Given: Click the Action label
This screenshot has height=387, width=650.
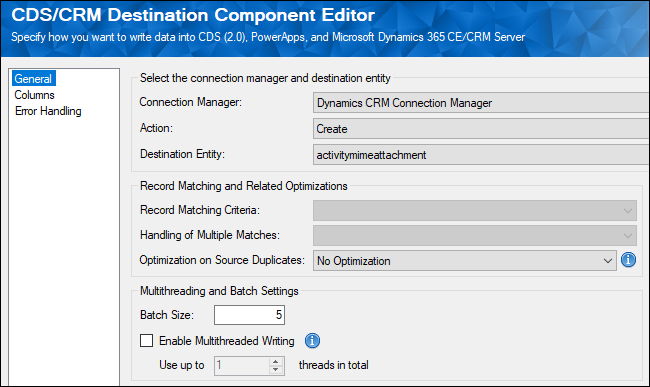Looking at the screenshot, I should [x=156, y=128].
